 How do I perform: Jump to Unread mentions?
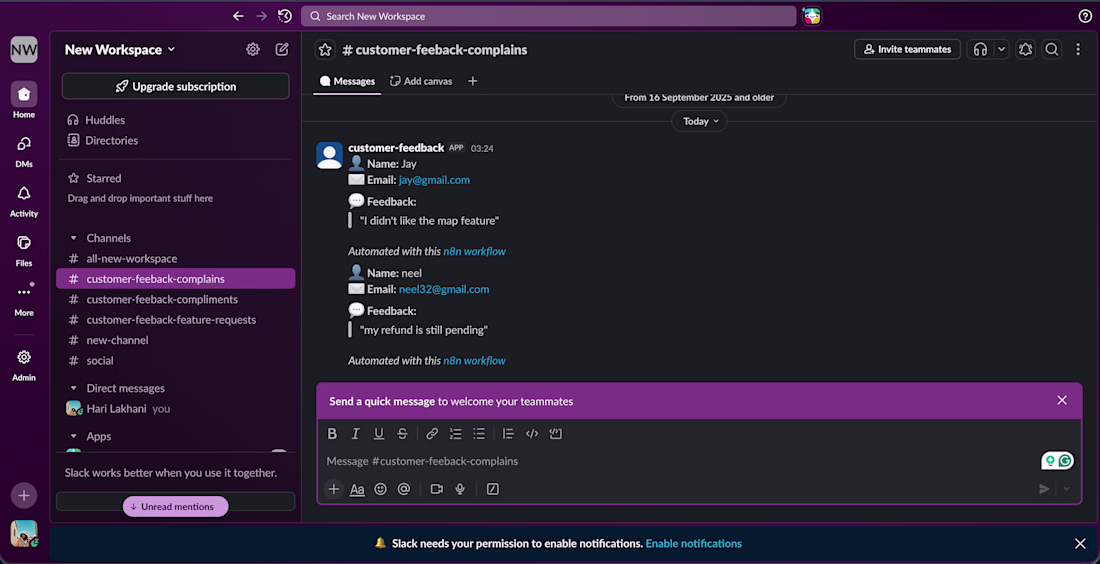[175, 506]
